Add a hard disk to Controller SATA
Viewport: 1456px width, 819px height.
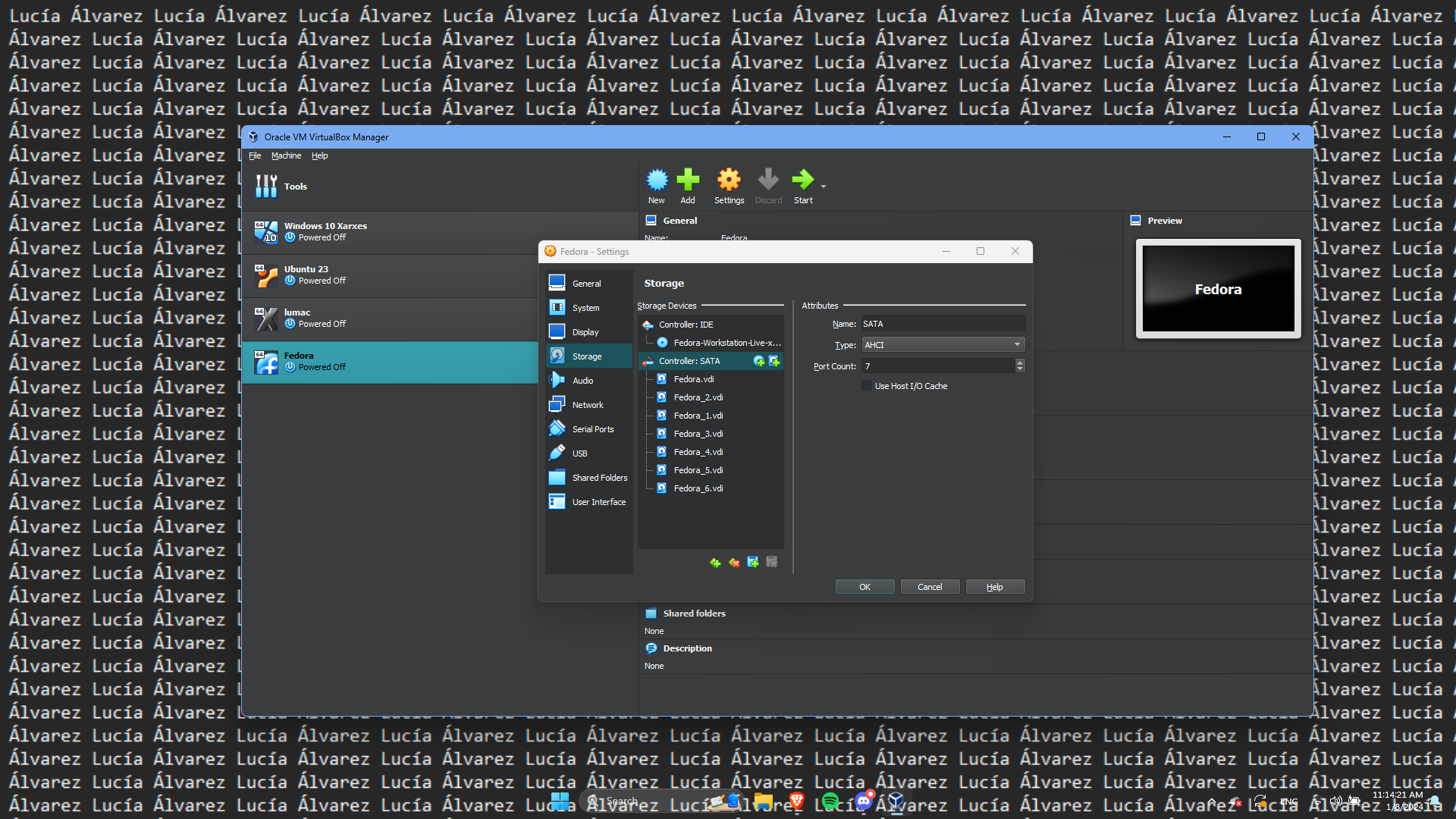pyautogui.click(x=774, y=362)
